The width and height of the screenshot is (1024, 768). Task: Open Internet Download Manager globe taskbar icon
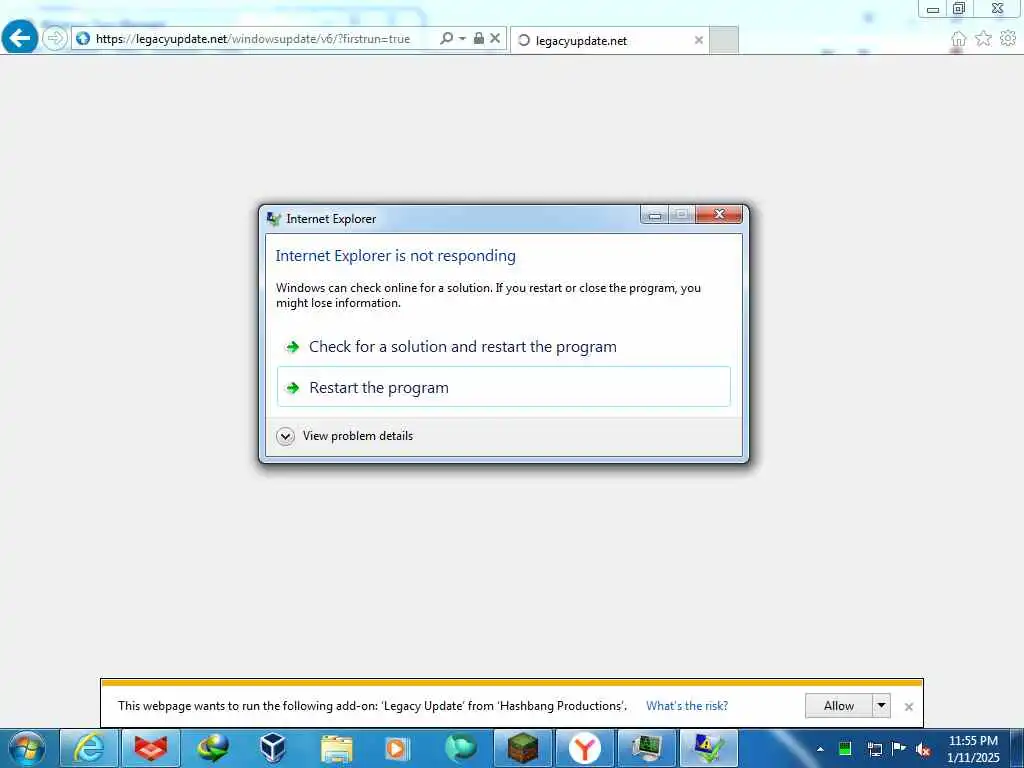click(x=212, y=748)
